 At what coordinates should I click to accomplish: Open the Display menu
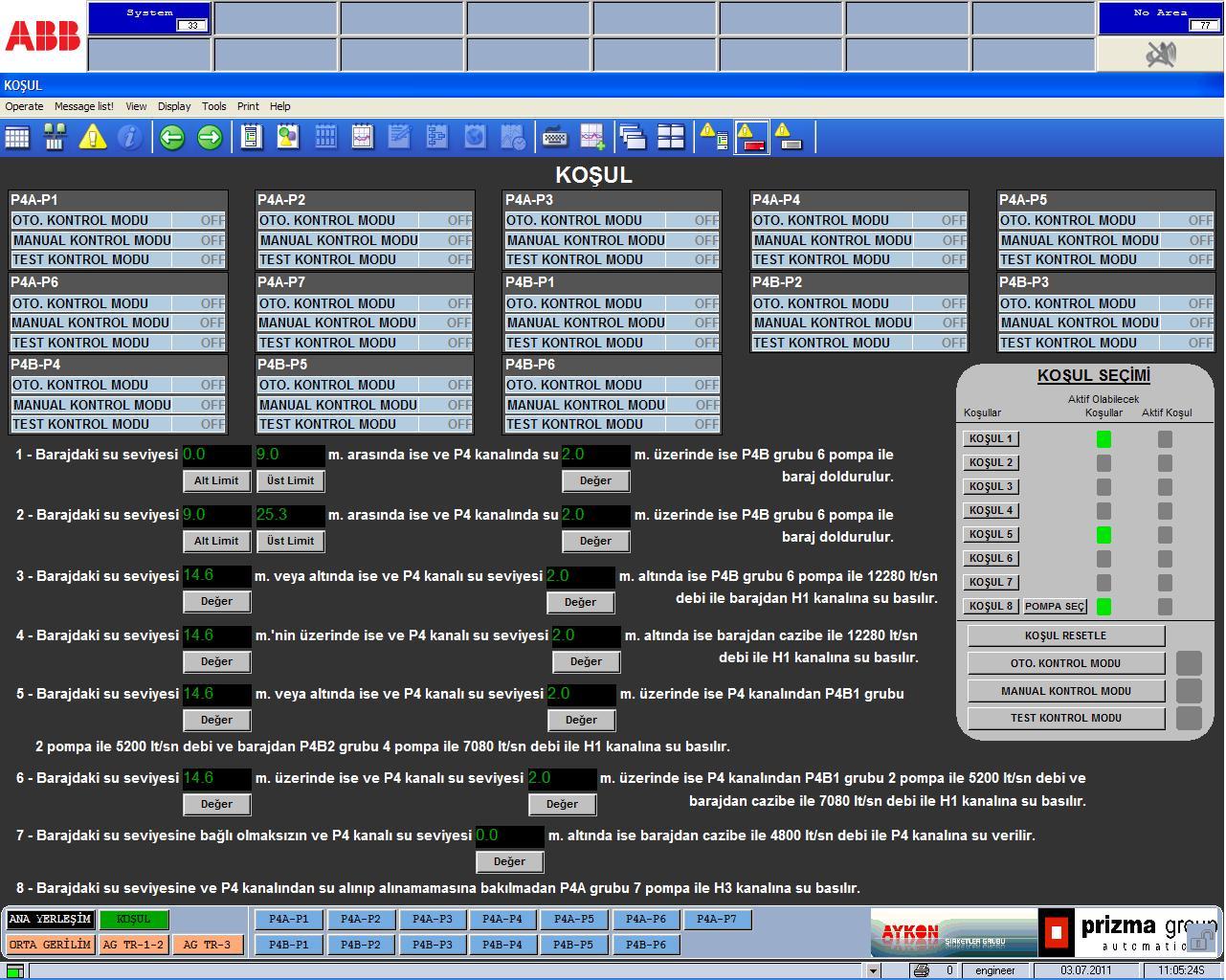[174, 106]
